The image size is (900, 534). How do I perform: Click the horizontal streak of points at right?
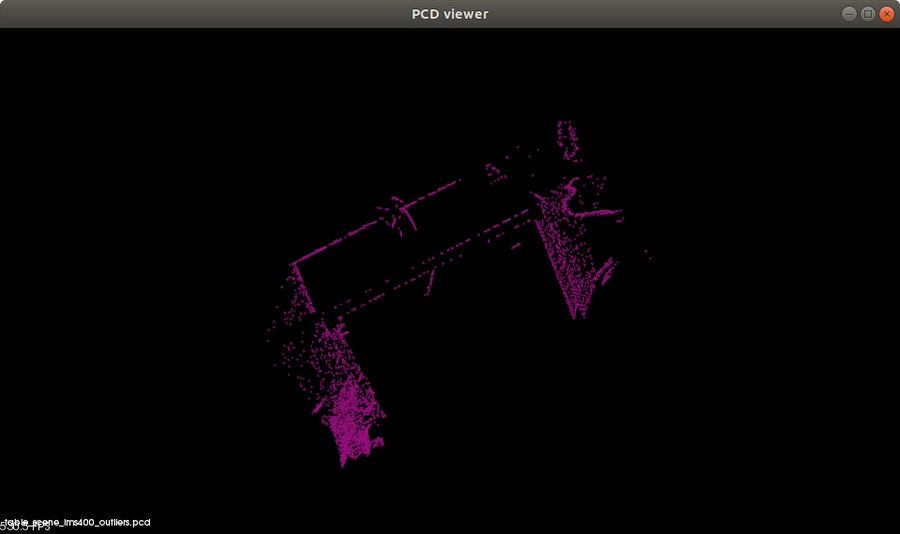600,212
